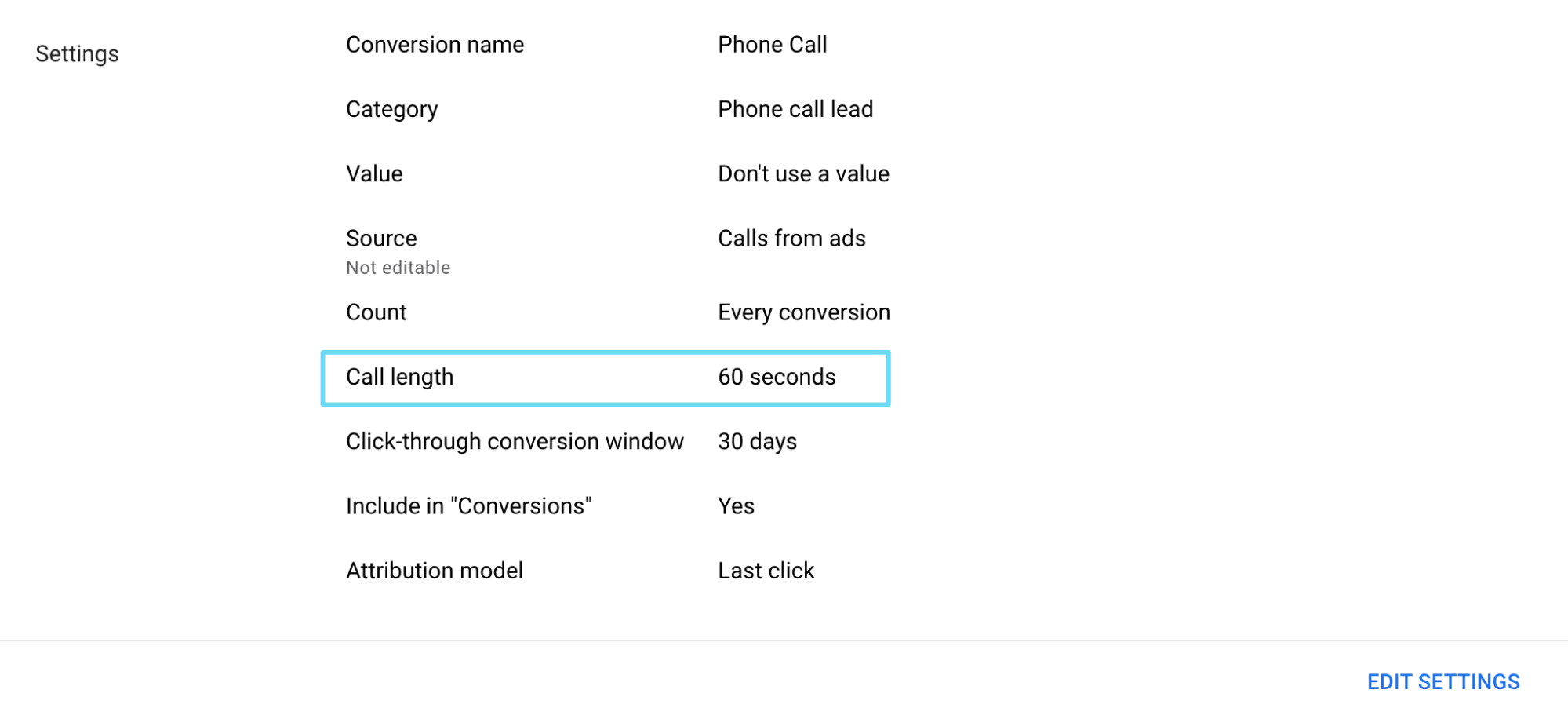The width and height of the screenshot is (1568, 719).
Task: Click the Phone call lead value
Action: pyautogui.click(x=795, y=109)
